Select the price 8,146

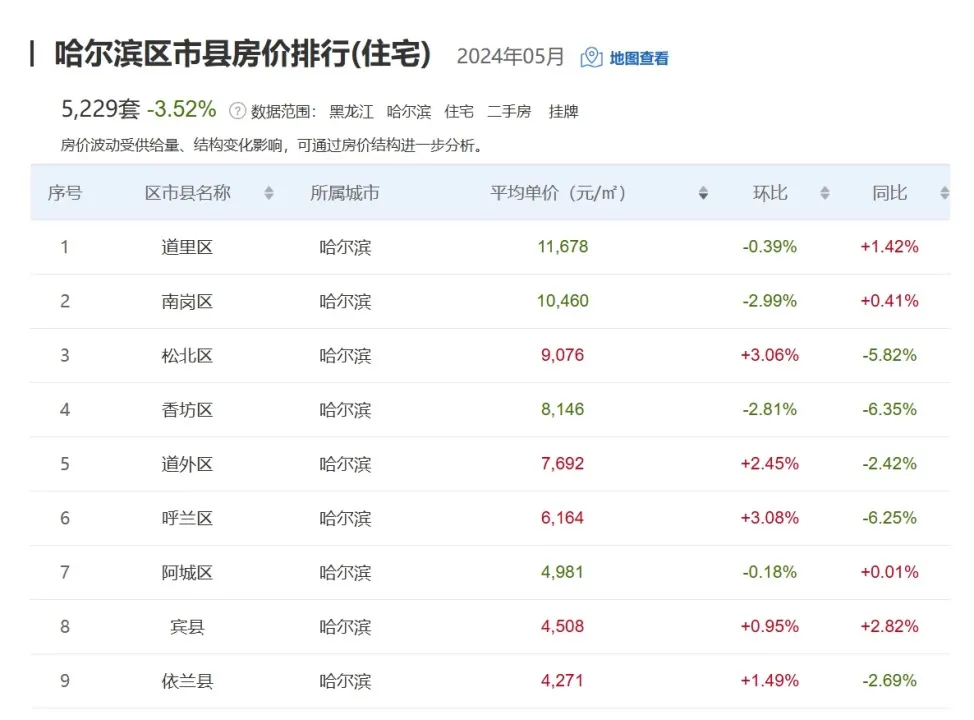pyautogui.click(x=563, y=409)
